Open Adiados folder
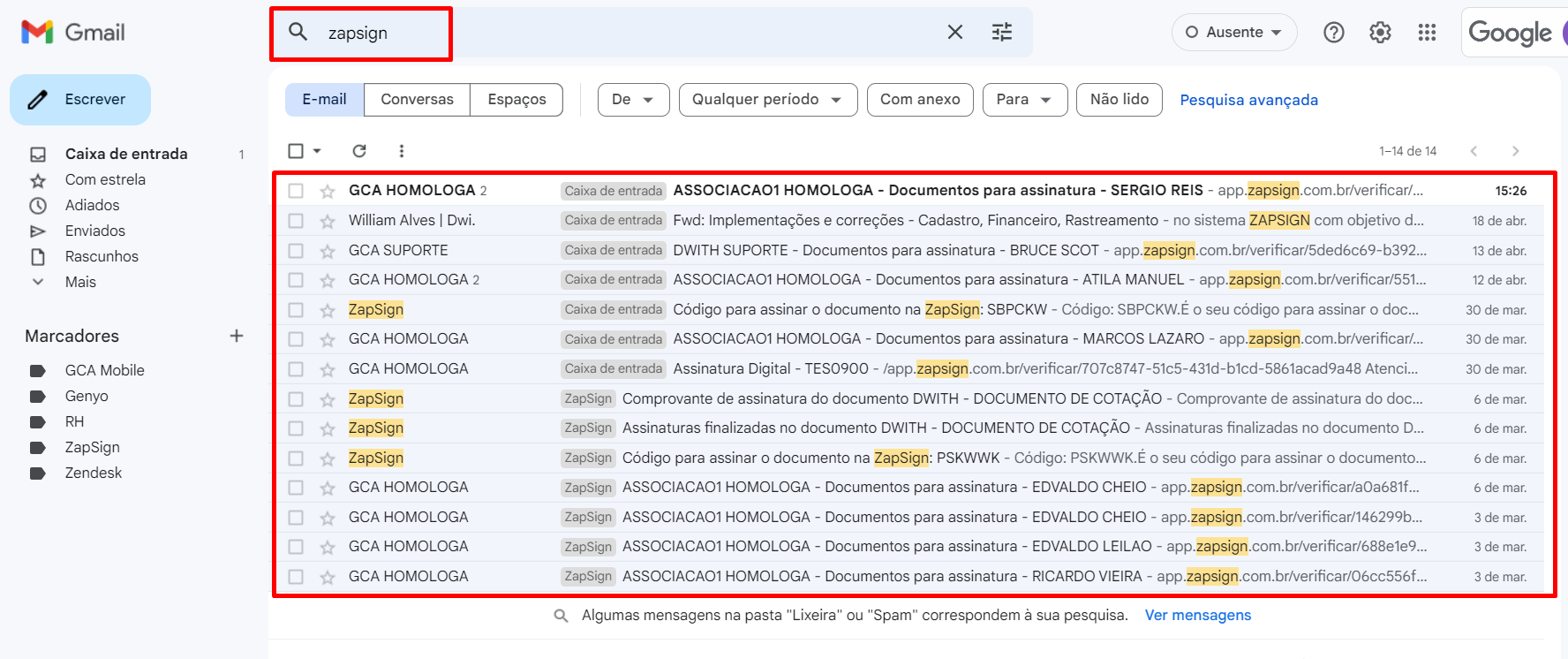The height and width of the screenshot is (659, 1568). [92, 205]
